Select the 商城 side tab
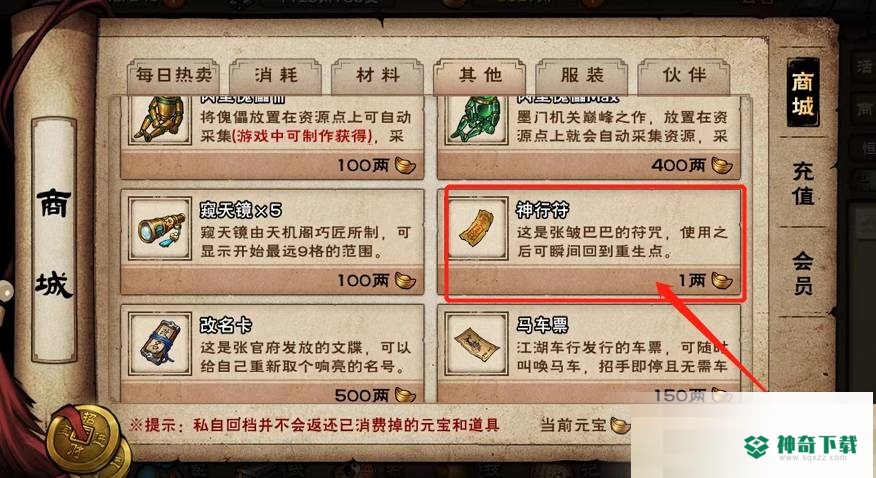This screenshot has width=876, height=478. click(803, 93)
